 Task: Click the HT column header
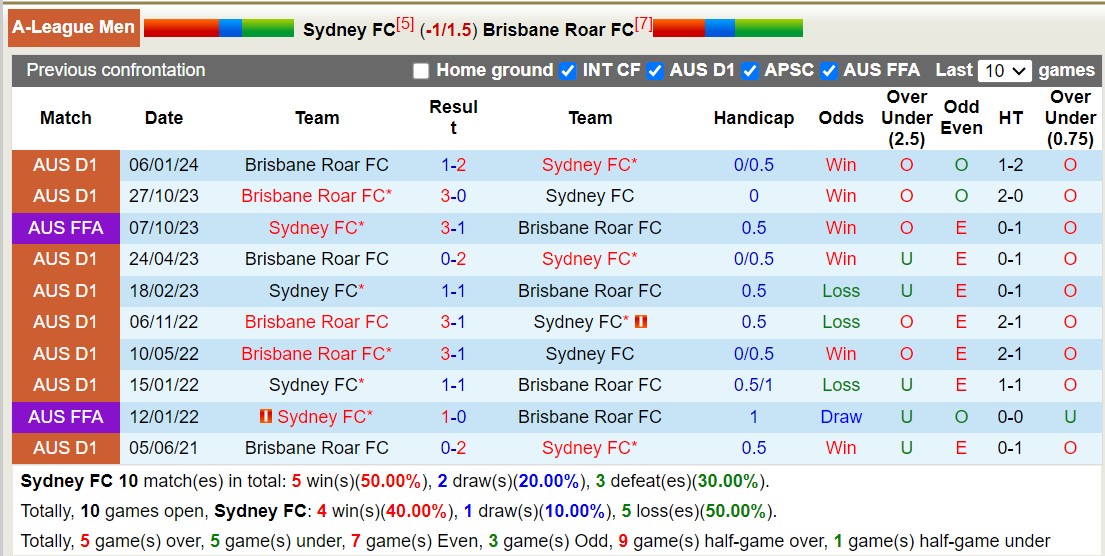(1010, 118)
